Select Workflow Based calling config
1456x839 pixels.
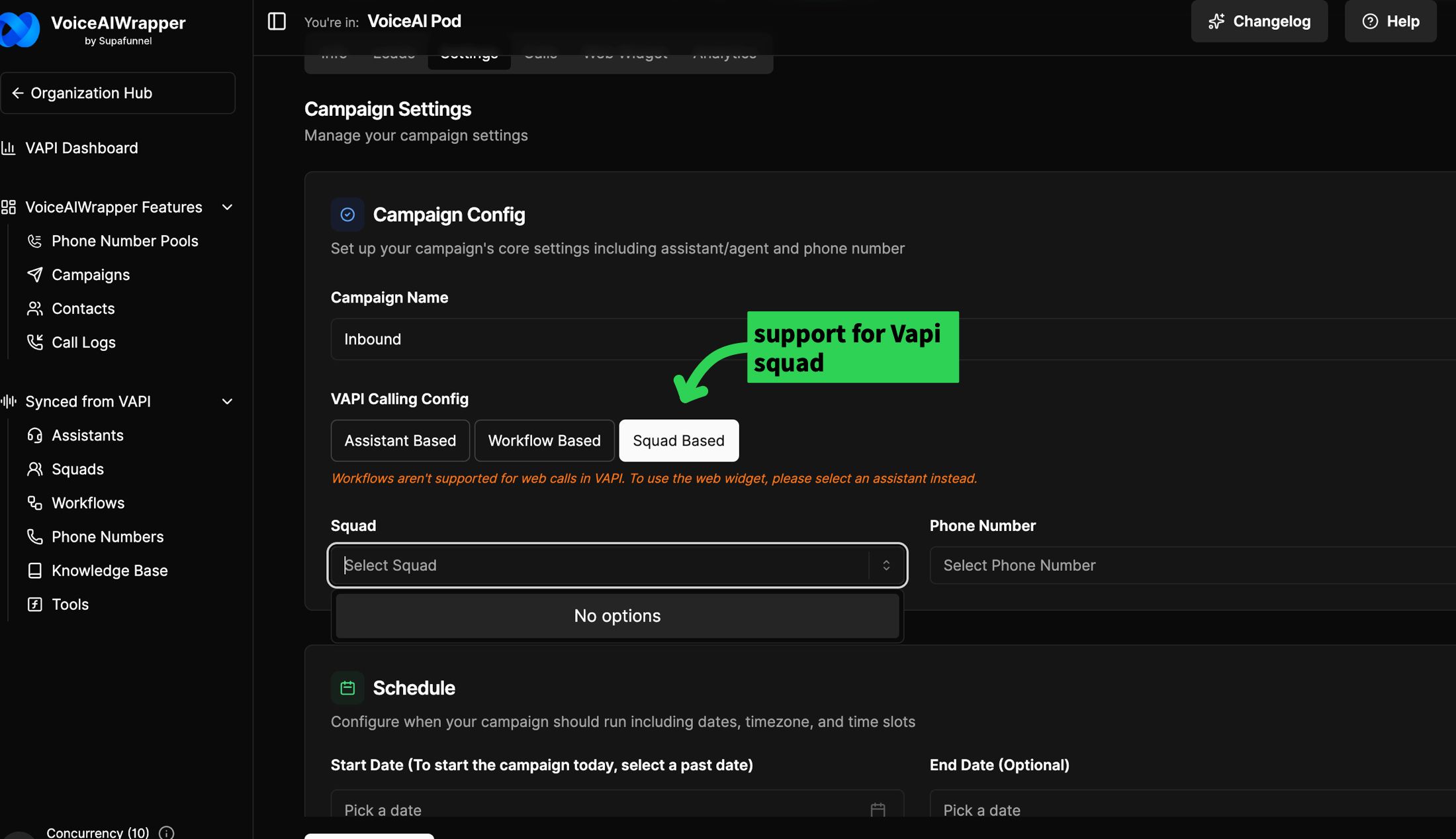(544, 441)
